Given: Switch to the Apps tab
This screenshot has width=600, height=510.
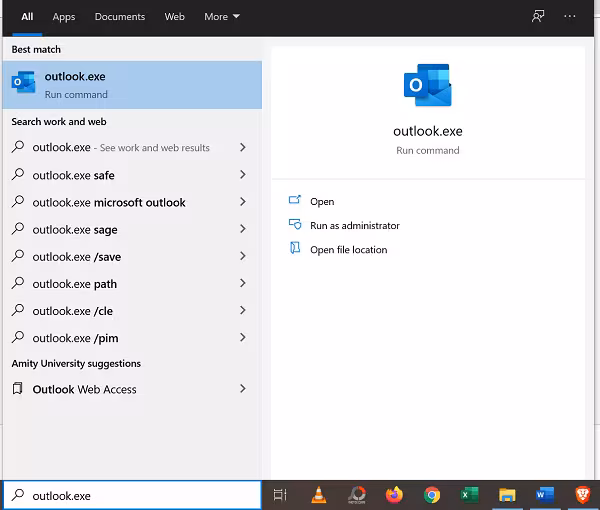Looking at the screenshot, I should tap(64, 17).
